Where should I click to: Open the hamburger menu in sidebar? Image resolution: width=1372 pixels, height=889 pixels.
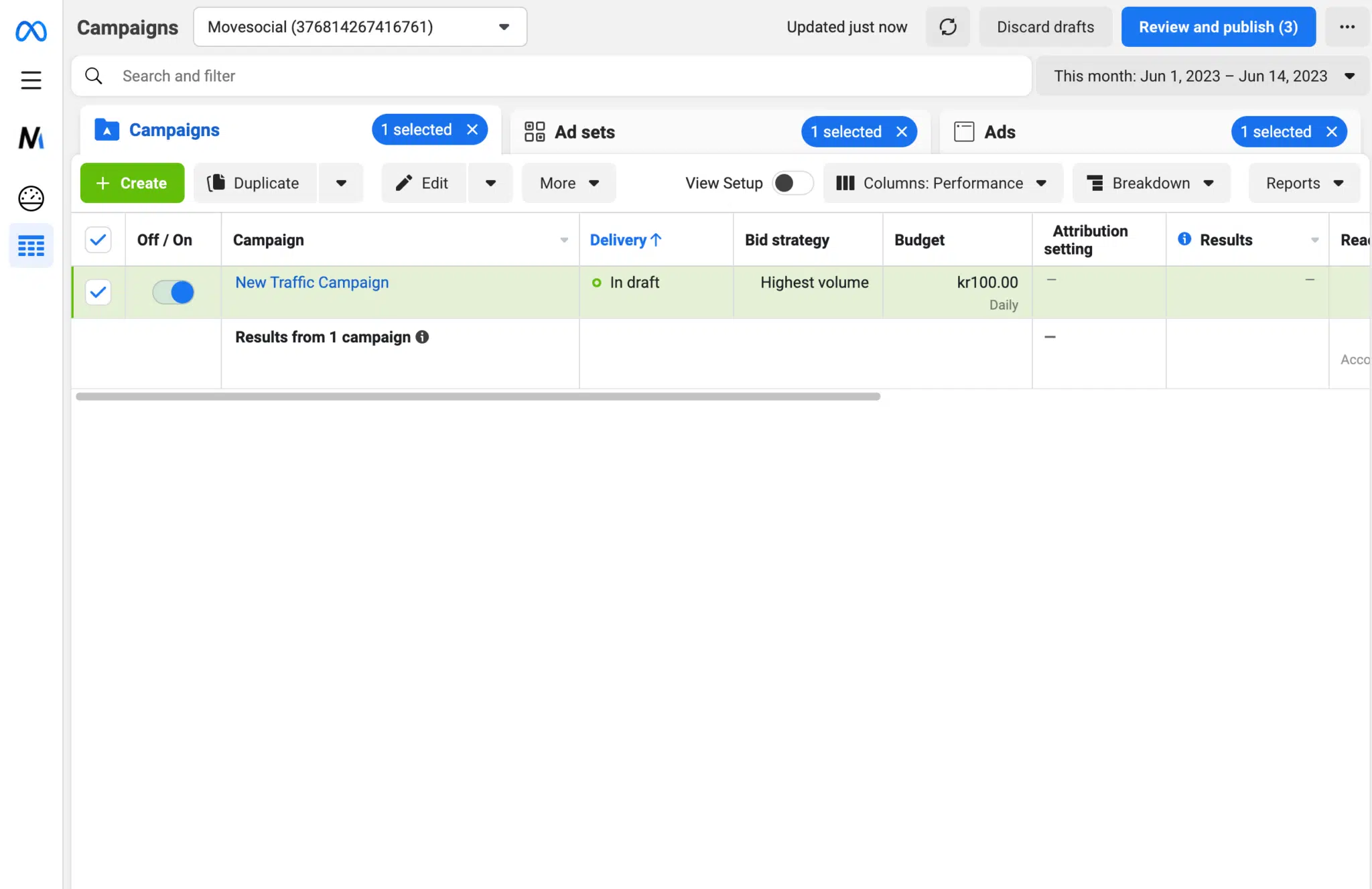click(31, 80)
